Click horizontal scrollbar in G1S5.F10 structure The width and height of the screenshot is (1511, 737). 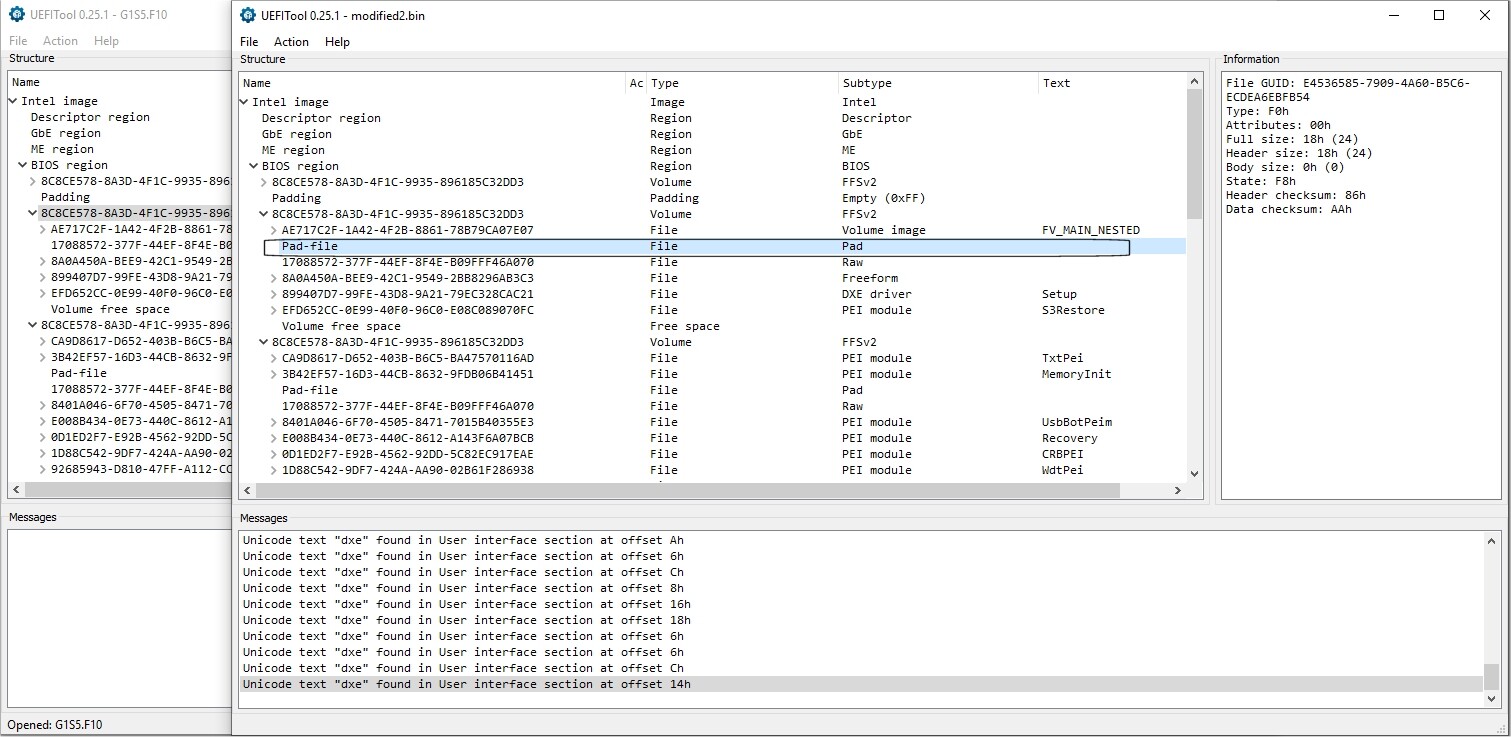point(128,490)
